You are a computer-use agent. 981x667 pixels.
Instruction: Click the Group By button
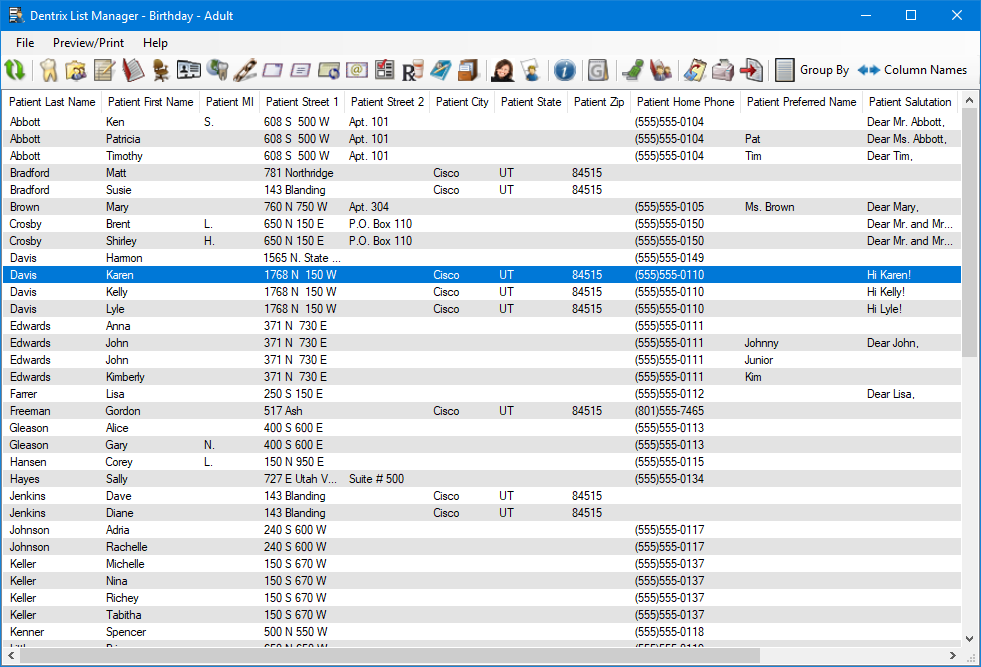812,70
